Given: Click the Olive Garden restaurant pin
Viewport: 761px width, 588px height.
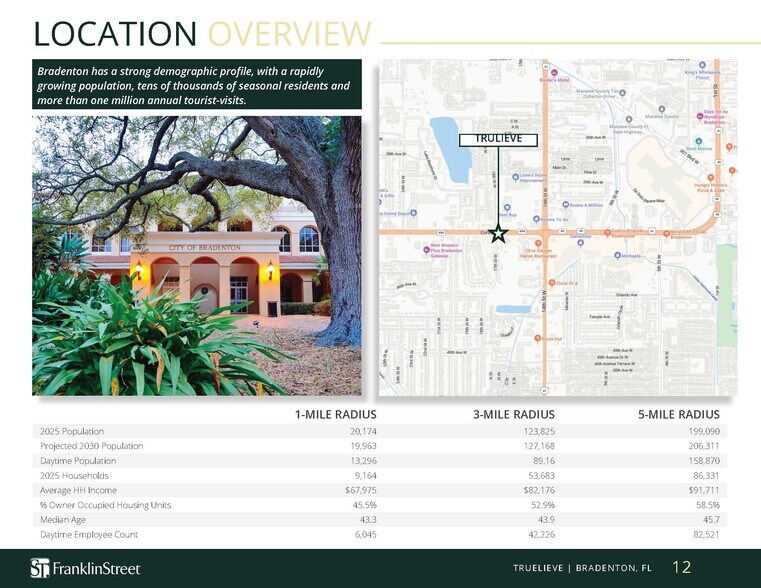Looking at the screenshot, I should point(538,244).
